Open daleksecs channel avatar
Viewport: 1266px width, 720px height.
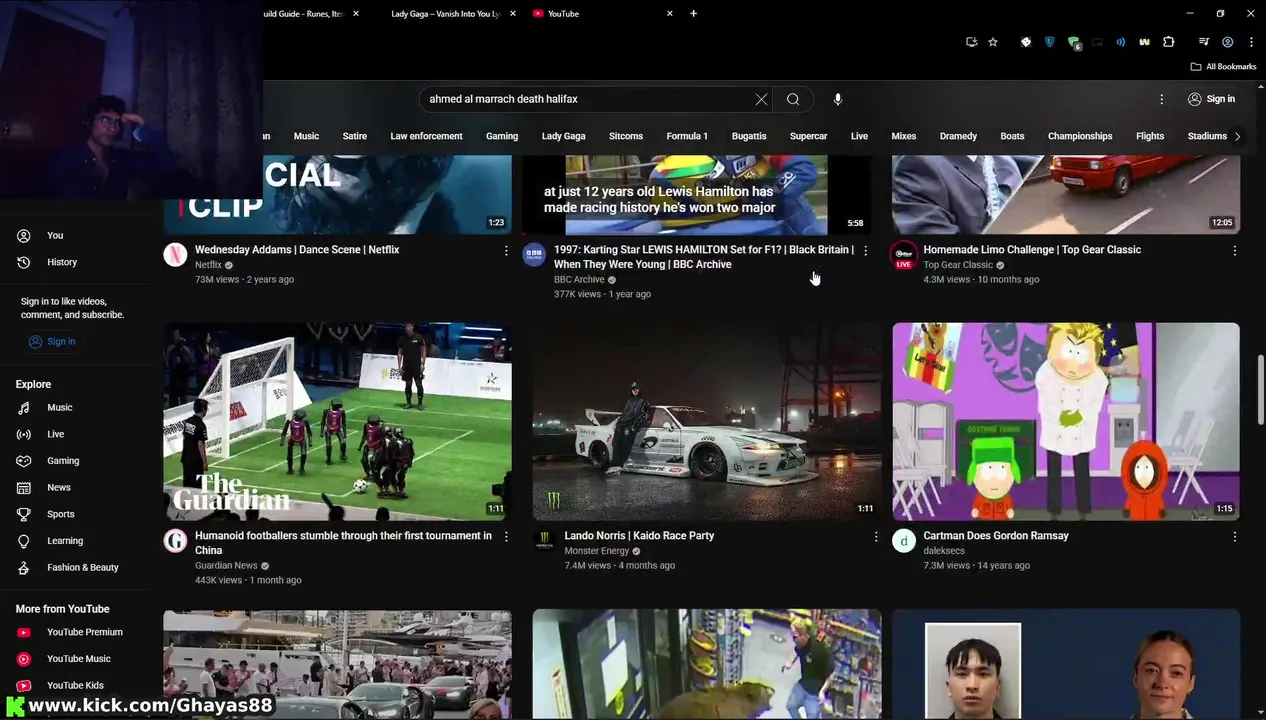click(904, 541)
